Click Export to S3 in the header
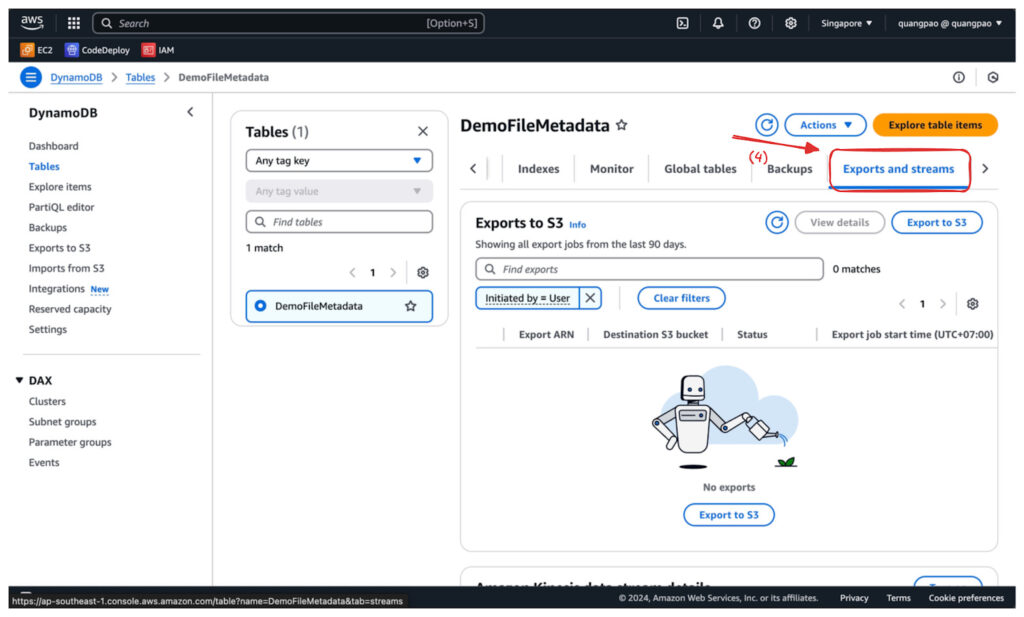Screen dimensions: 1024x617 936,222
